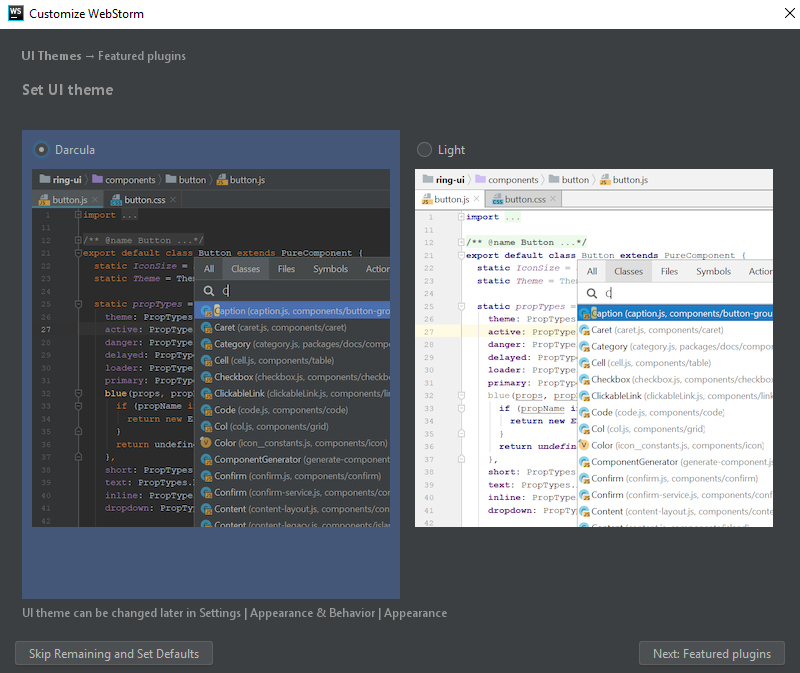Click the Darcula theme preview image
Image resolution: width=800 pixels, height=673 pixels.
[211, 348]
